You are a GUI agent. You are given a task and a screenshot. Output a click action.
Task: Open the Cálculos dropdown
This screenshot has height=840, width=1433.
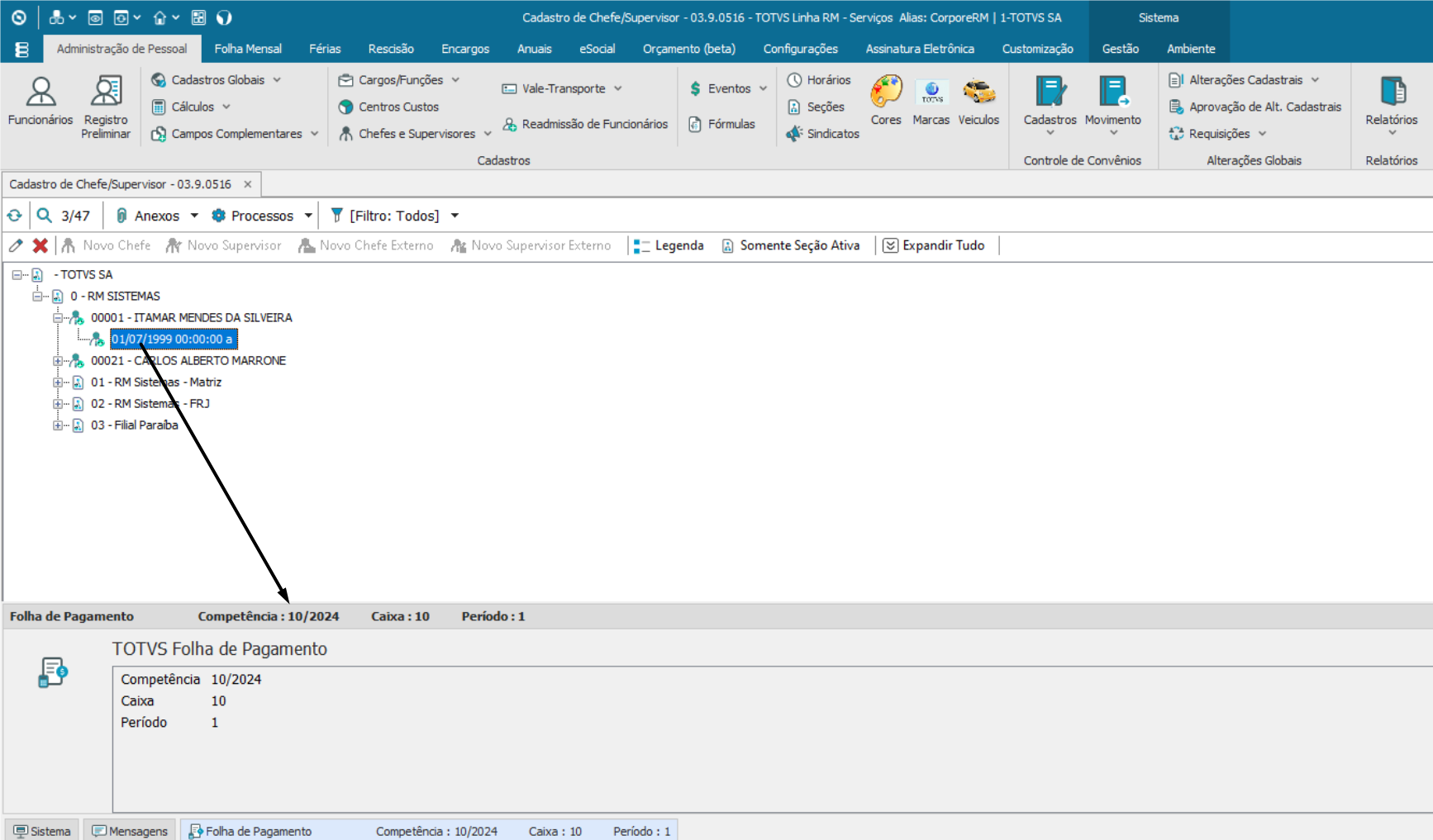click(x=191, y=107)
